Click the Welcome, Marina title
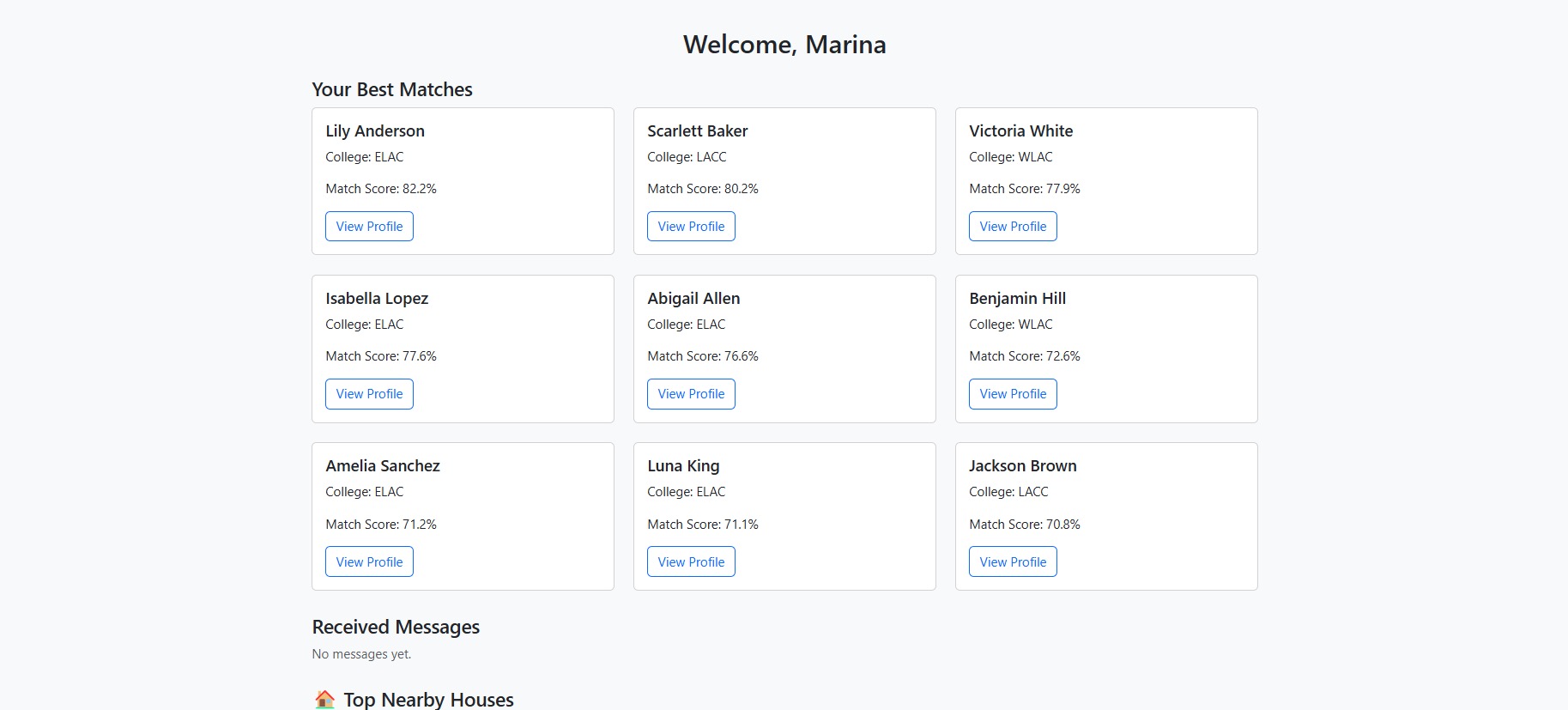This screenshot has height=710, width=1568. point(784,45)
